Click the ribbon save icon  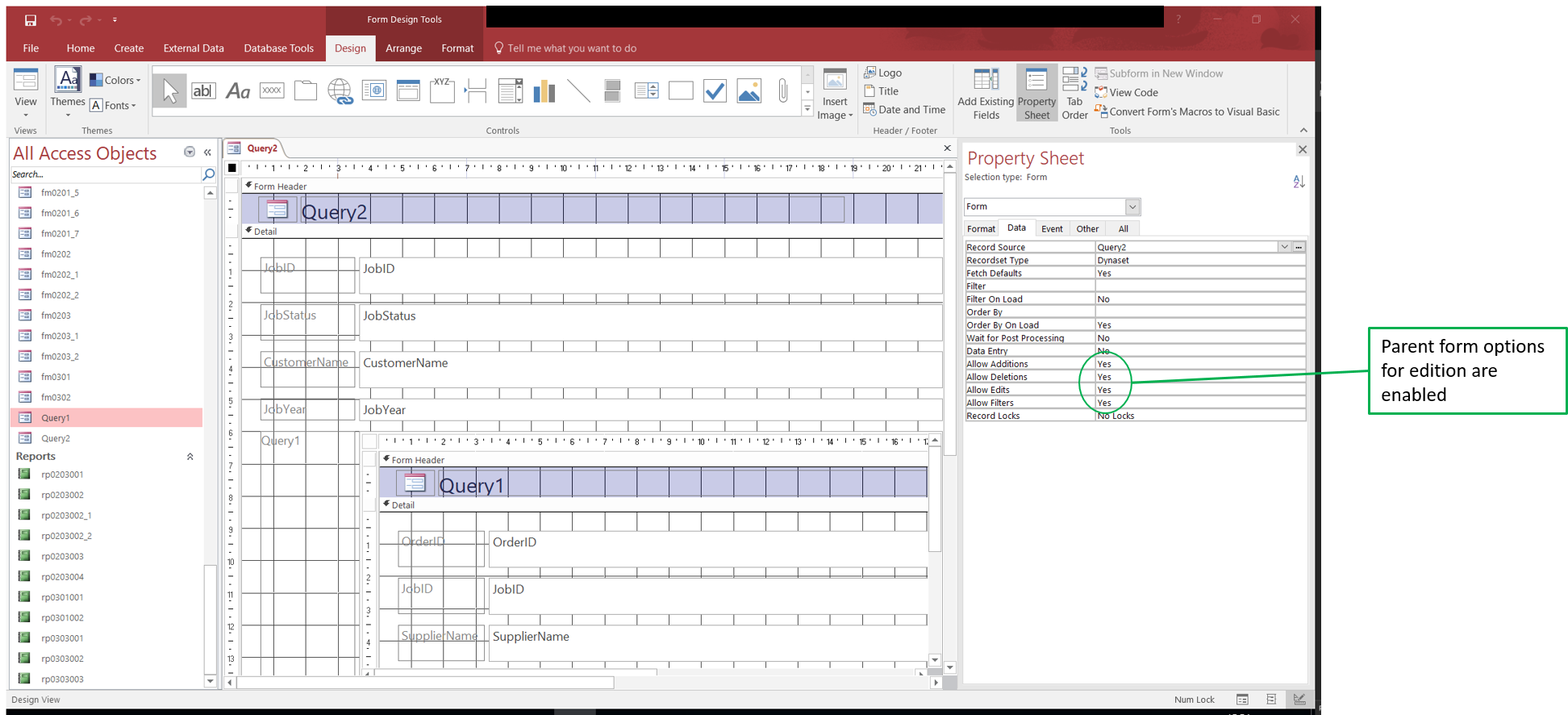[x=31, y=20]
